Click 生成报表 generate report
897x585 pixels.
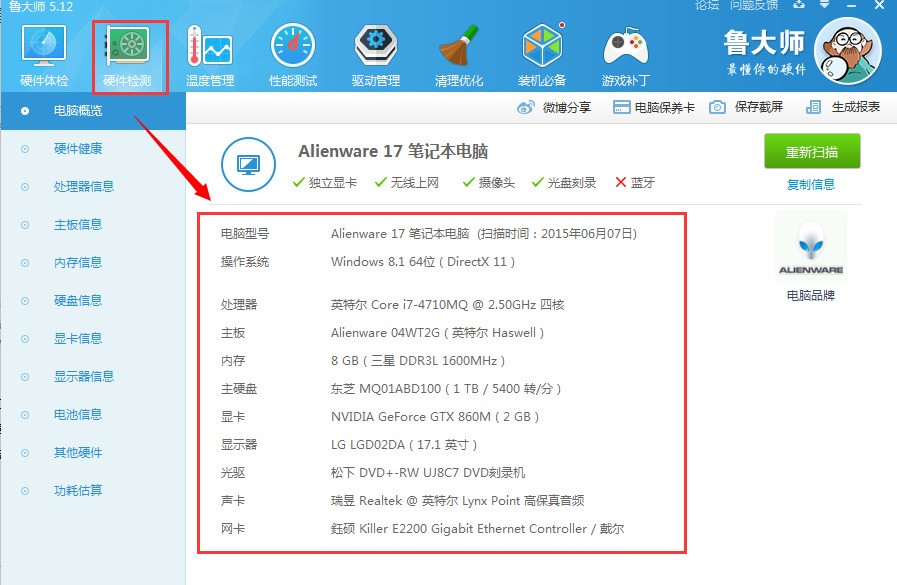point(844,107)
